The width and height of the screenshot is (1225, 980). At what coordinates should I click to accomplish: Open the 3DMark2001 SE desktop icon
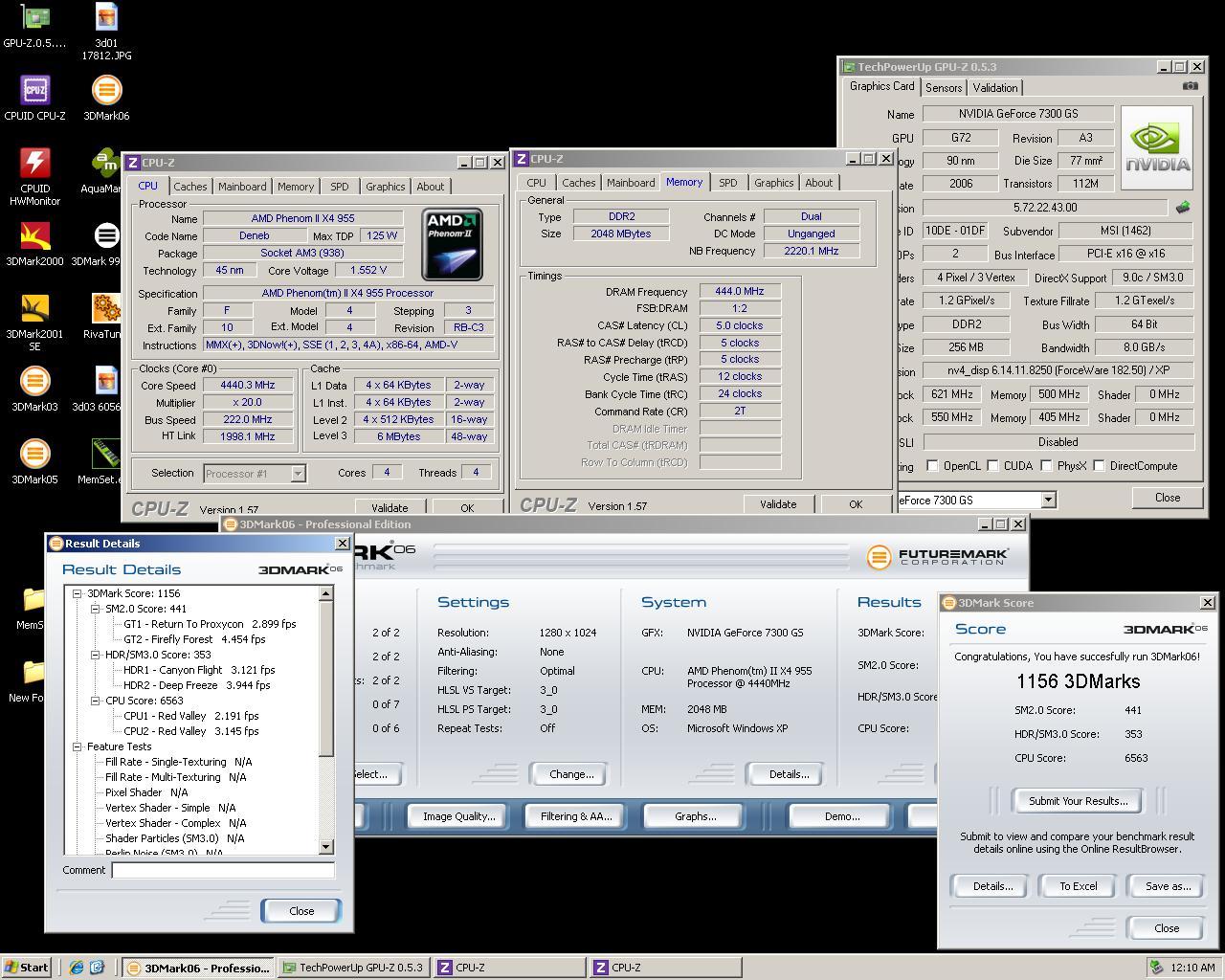click(34, 308)
